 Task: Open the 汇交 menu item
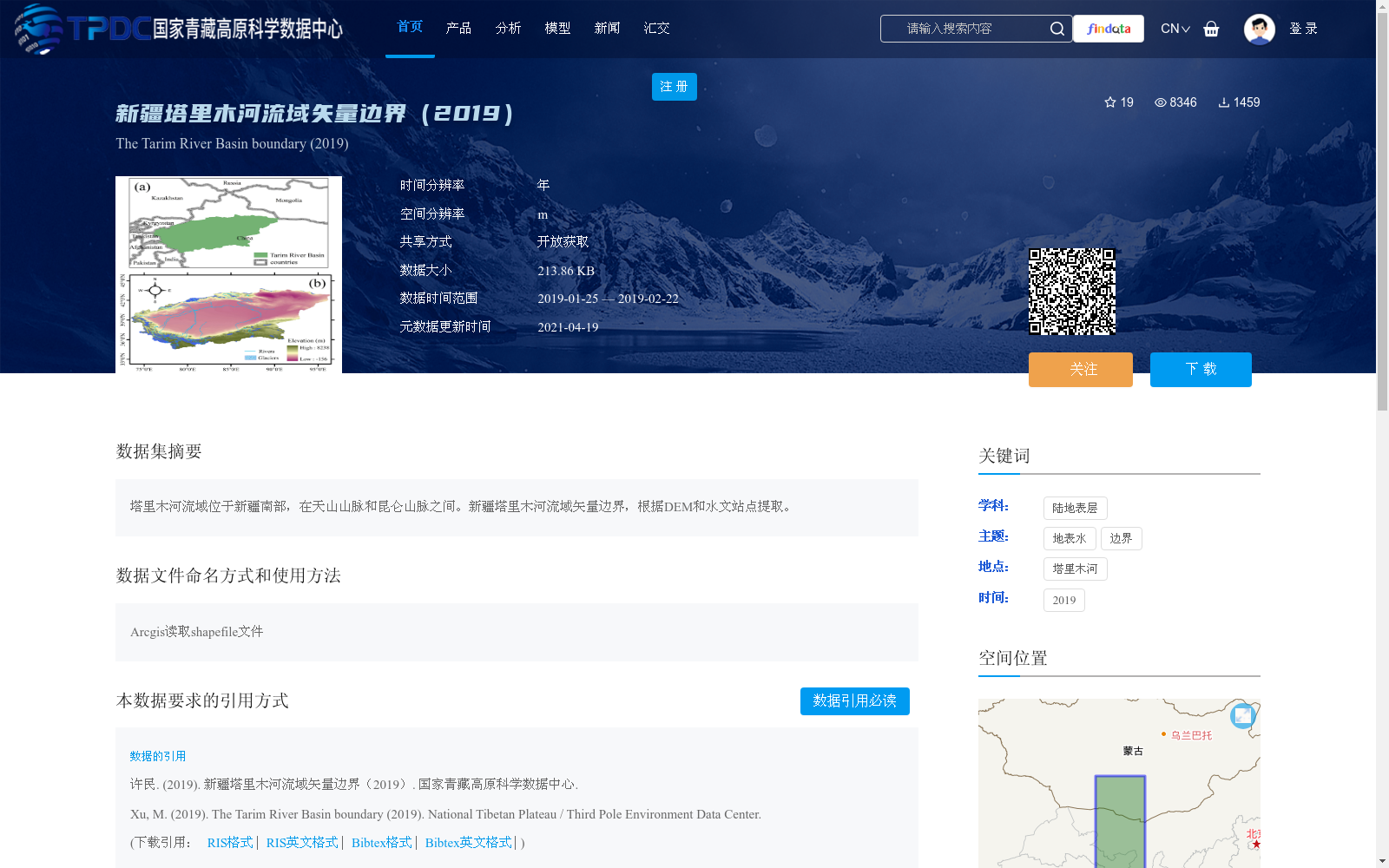tap(656, 29)
